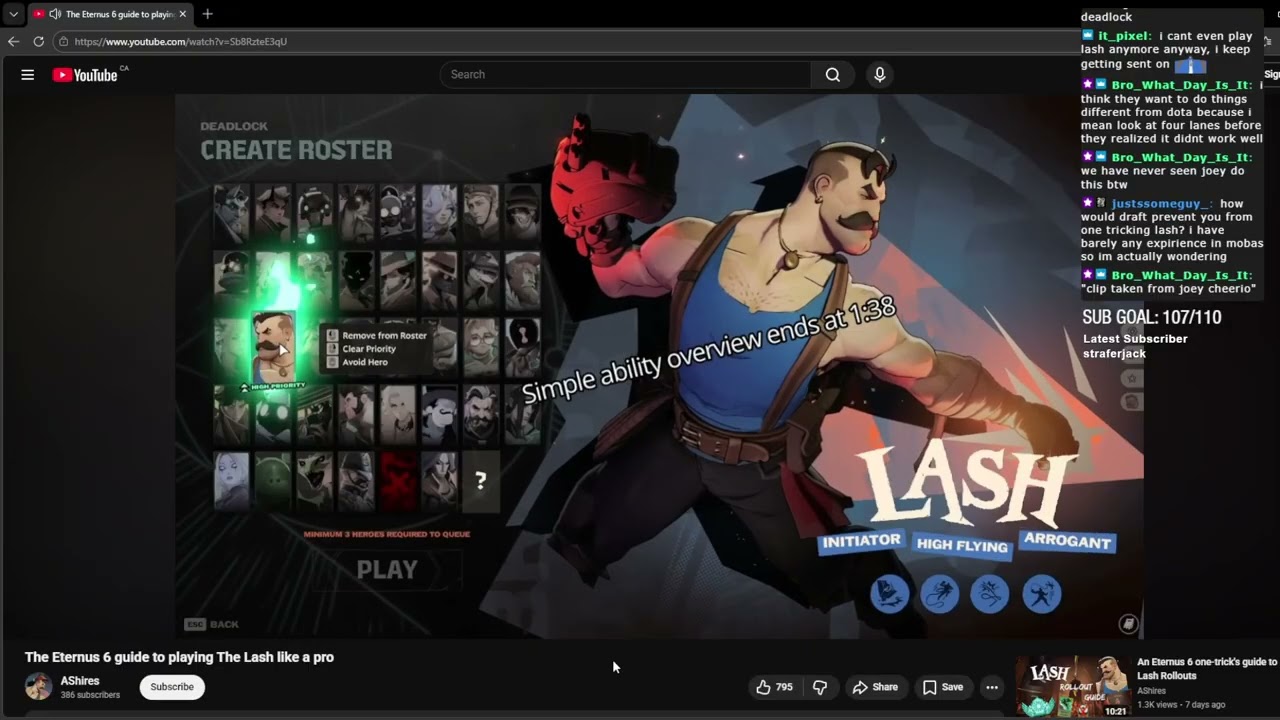
Task: Dislike the video with thumbs down
Action: click(820, 687)
